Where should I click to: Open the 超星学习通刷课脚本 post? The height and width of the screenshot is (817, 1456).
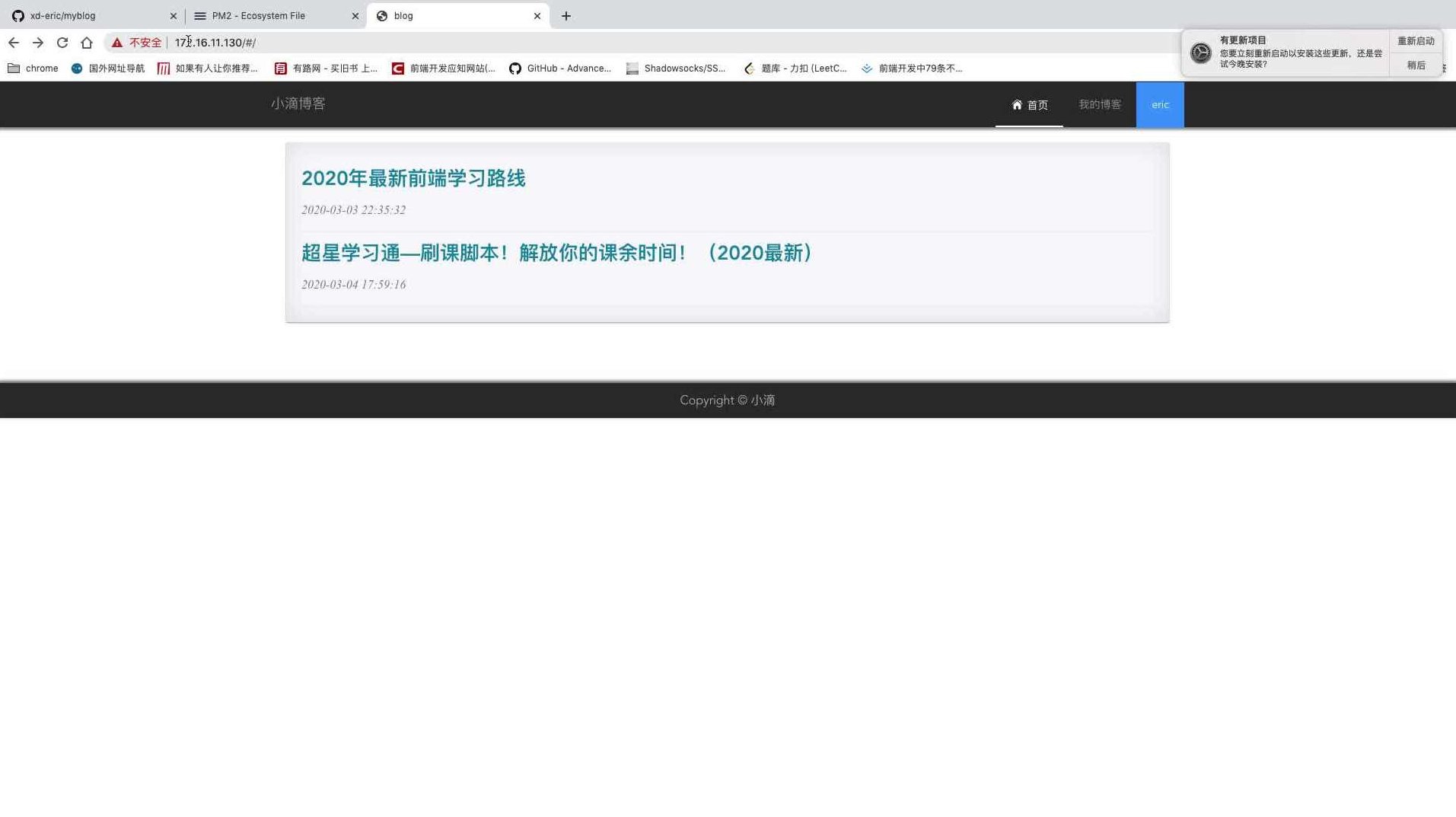tap(556, 252)
